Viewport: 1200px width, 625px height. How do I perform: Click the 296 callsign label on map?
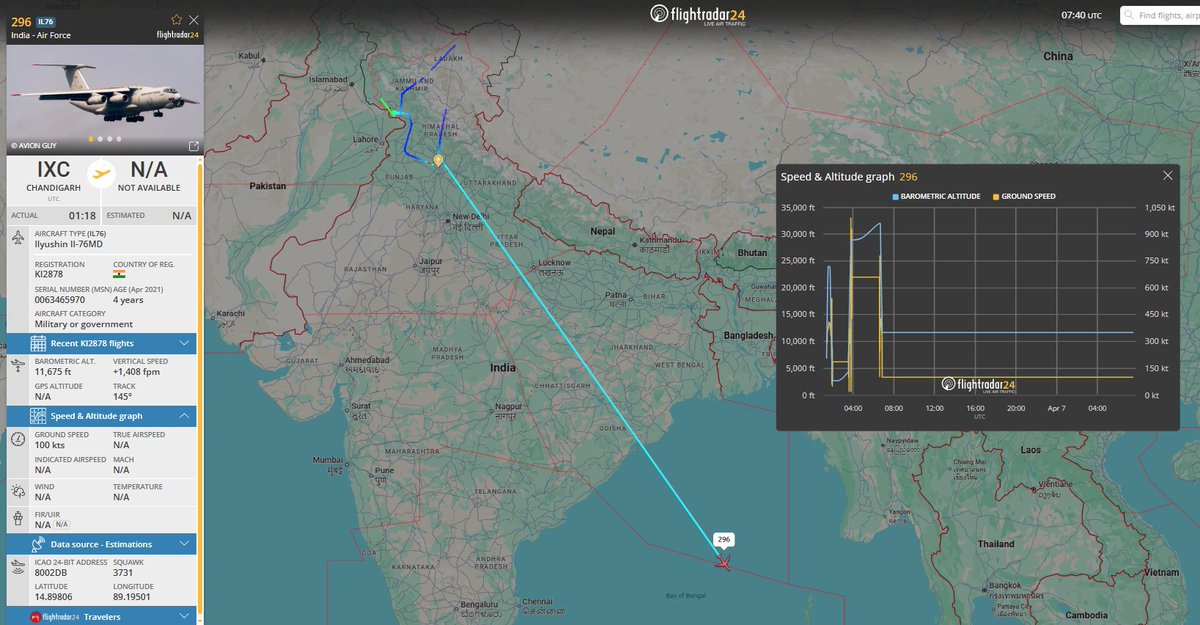[724, 539]
